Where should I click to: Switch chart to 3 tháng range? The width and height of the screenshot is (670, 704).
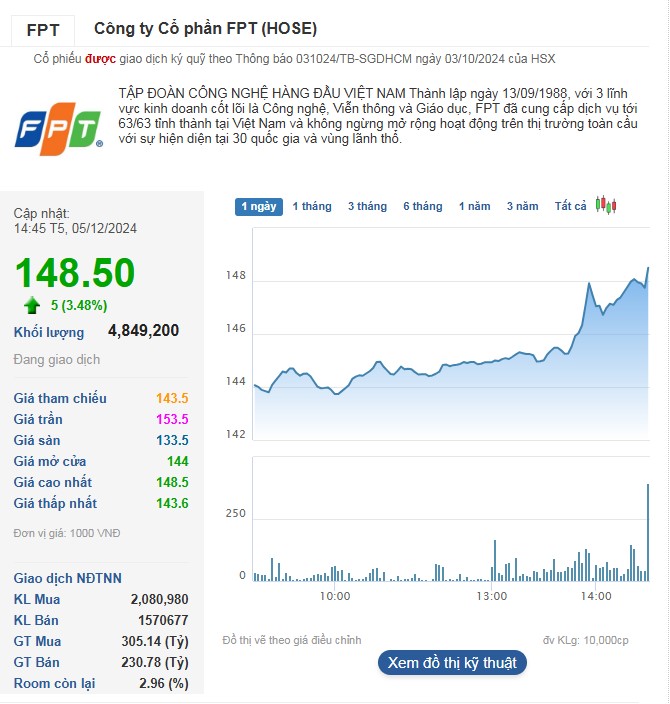pyautogui.click(x=367, y=206)
